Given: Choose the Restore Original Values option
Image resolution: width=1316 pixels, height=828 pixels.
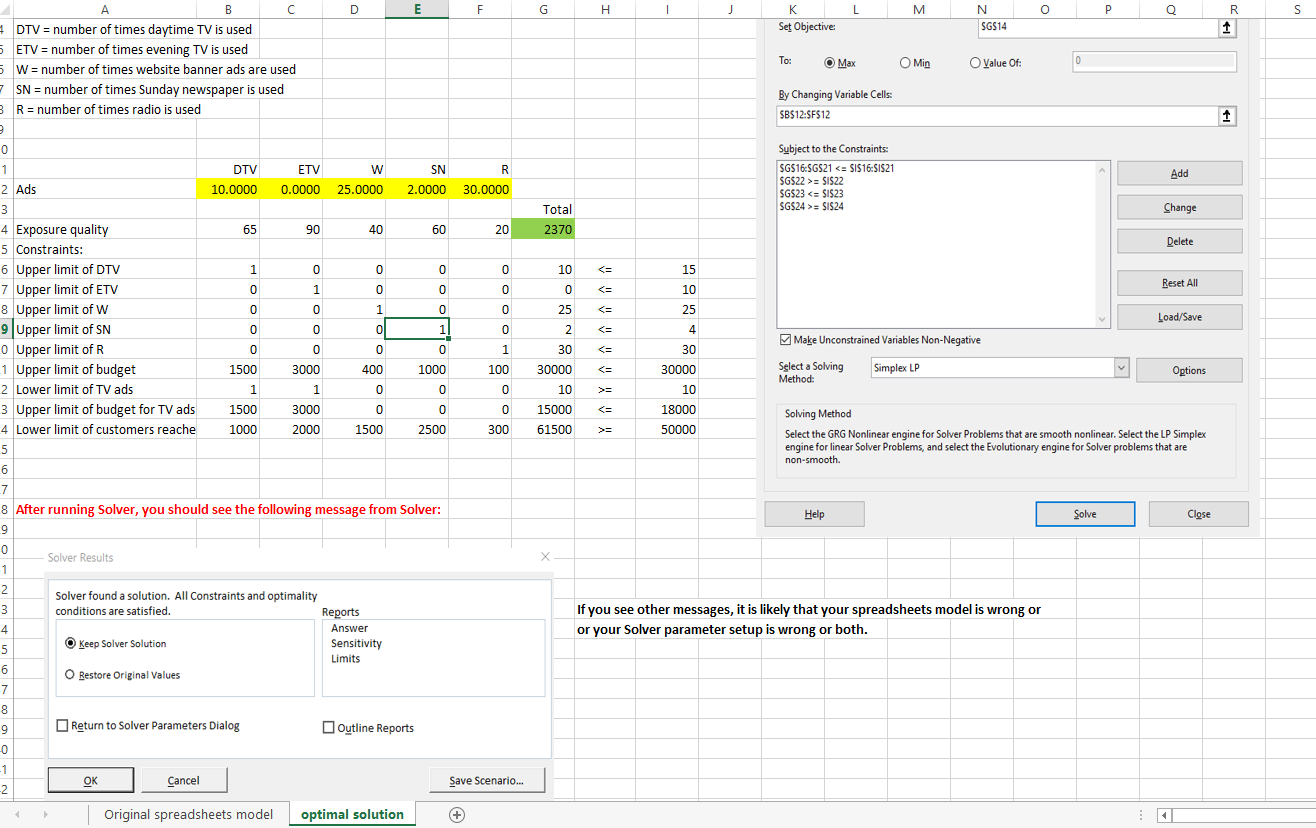Looking at the screenshot, I should point(70,674).
